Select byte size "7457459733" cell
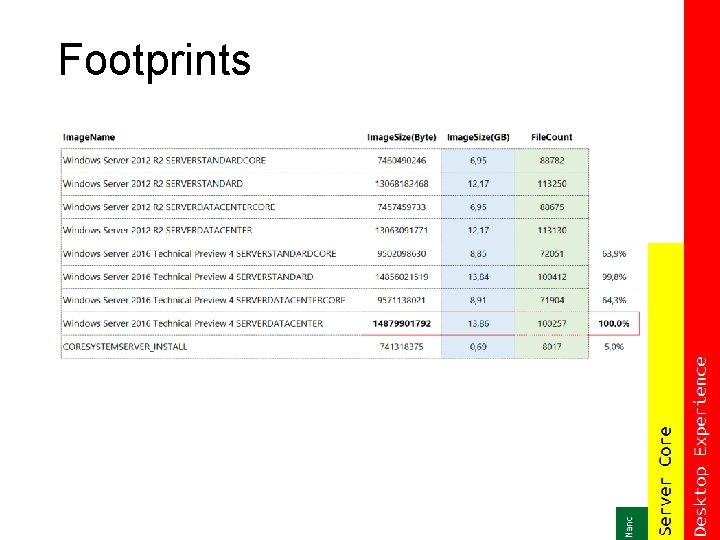Screen dimensions: 720x540 click(x=402, y=207)
